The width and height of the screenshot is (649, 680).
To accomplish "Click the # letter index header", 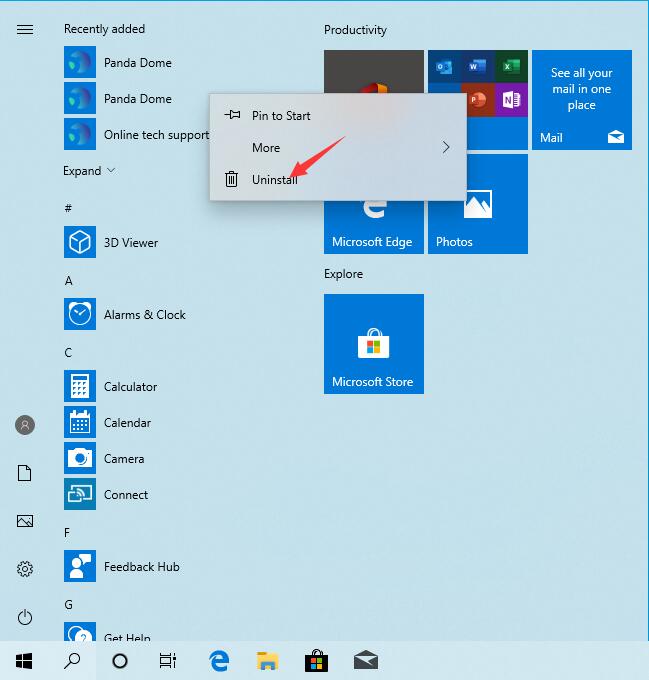I will tap(68, 208).
